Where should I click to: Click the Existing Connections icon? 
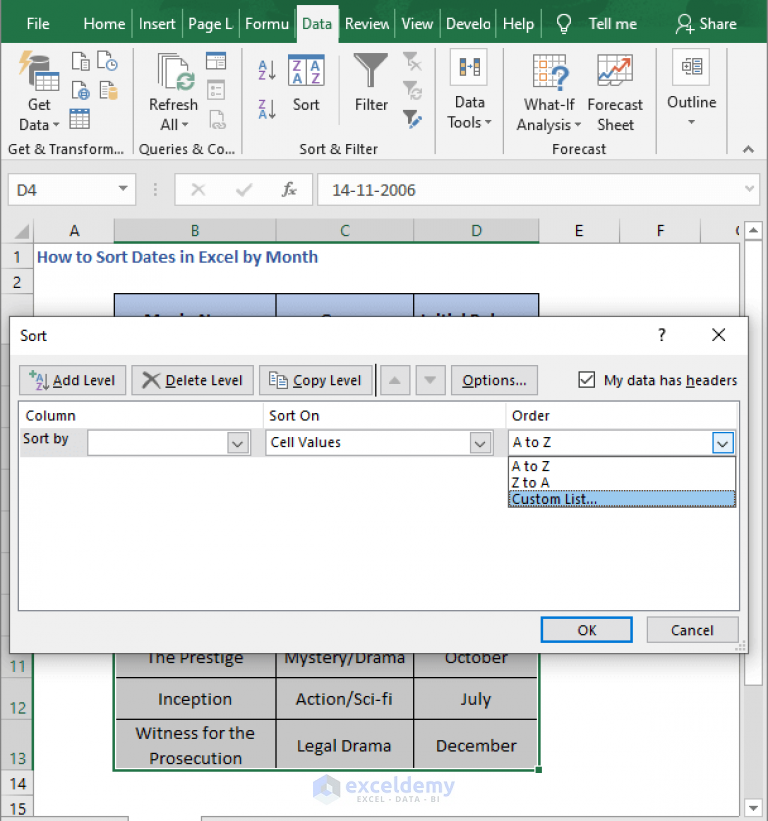pos(108,90)
